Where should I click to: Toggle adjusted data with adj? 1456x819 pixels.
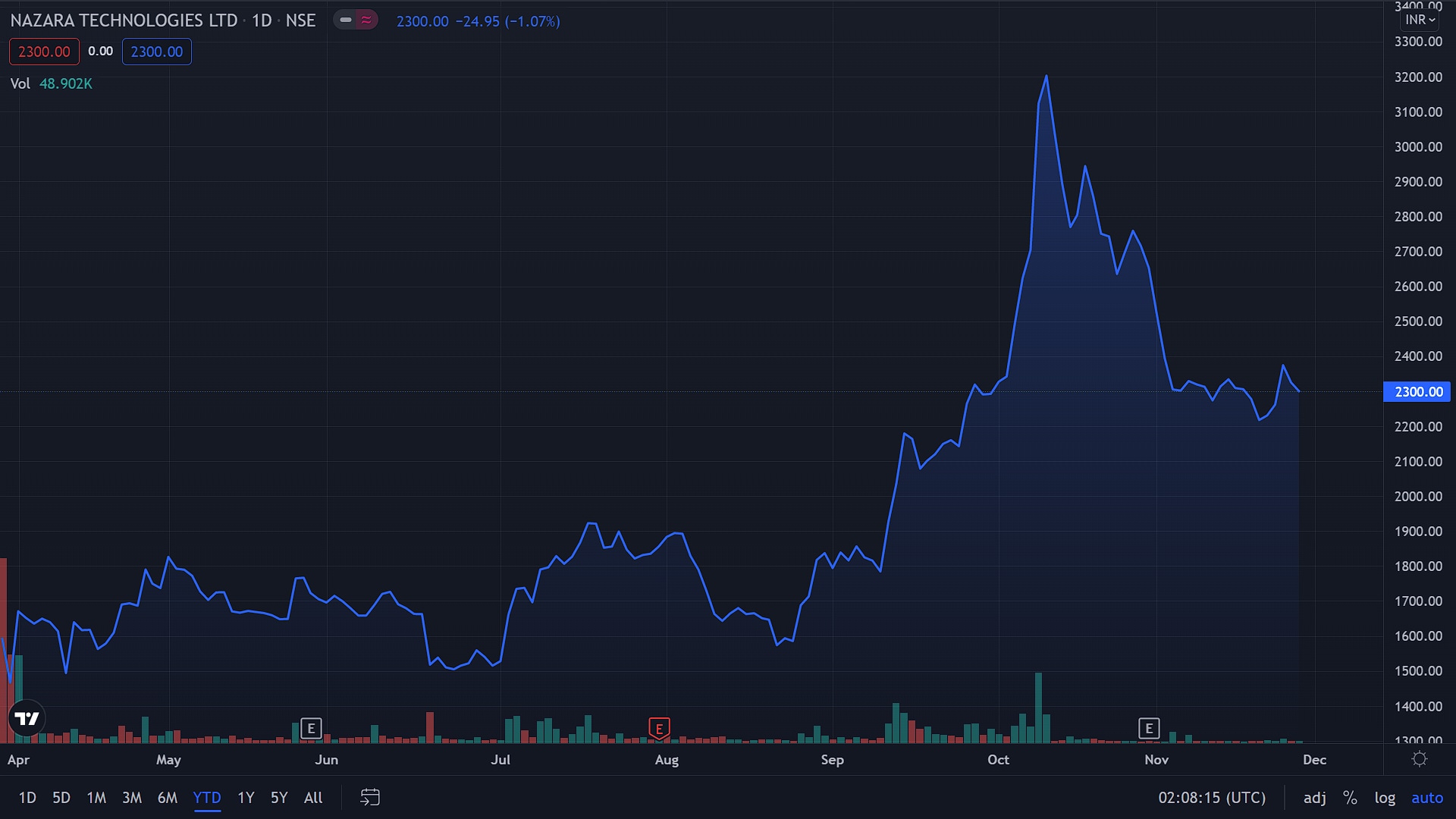[1314, 798]
